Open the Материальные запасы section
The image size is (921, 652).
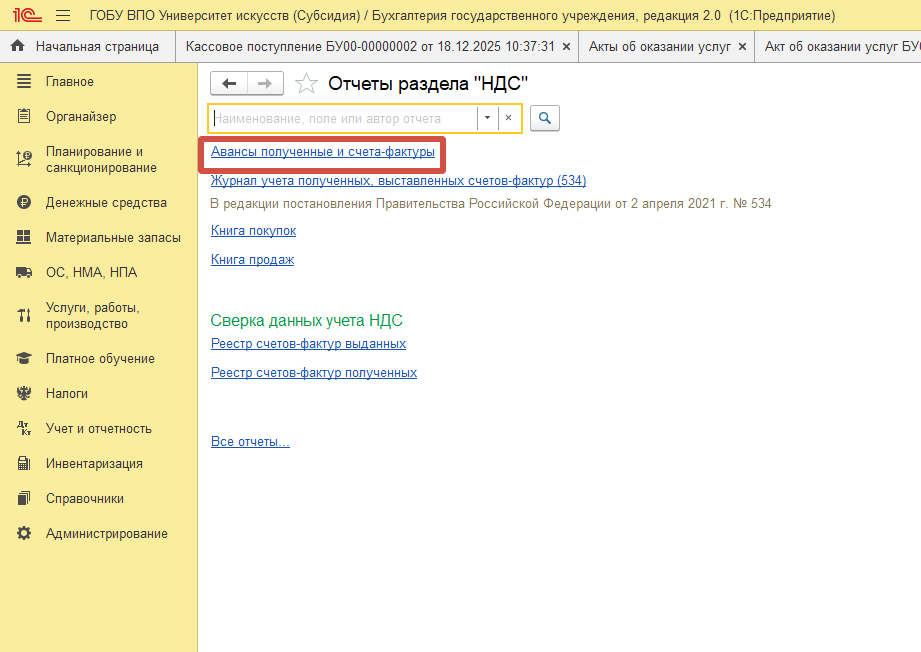113,237
